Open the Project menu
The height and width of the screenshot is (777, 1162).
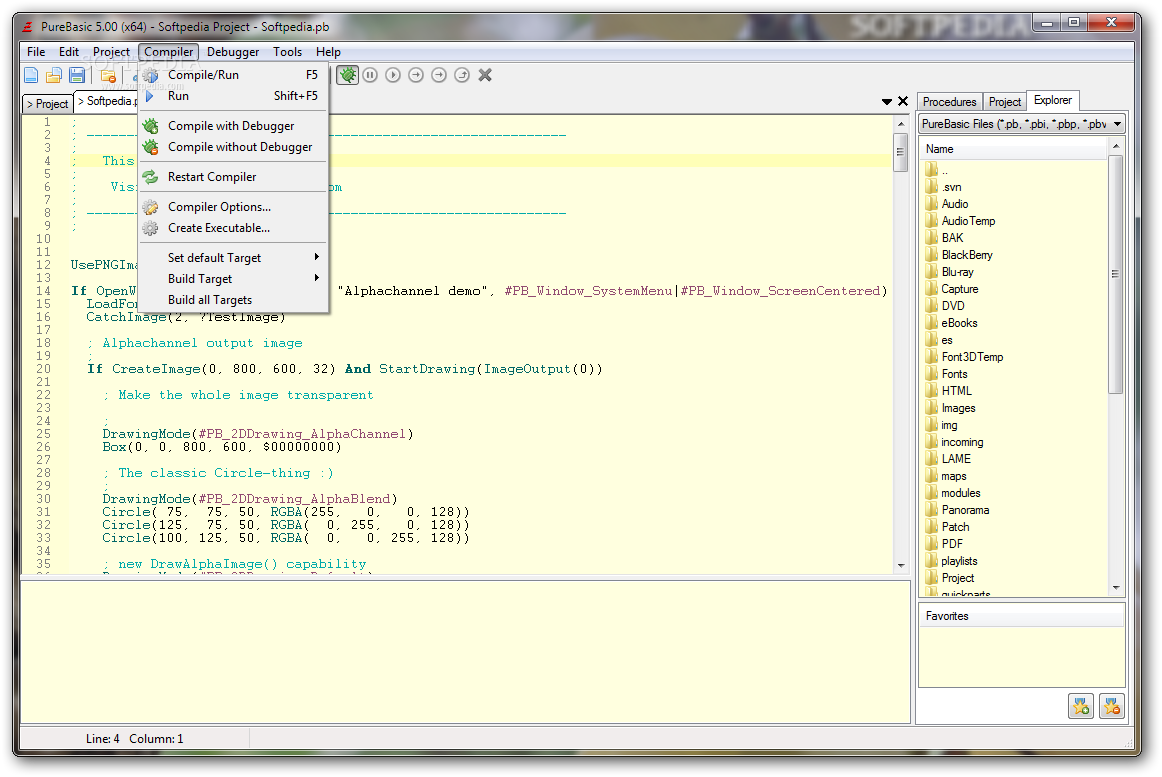(x=111, y=52)
